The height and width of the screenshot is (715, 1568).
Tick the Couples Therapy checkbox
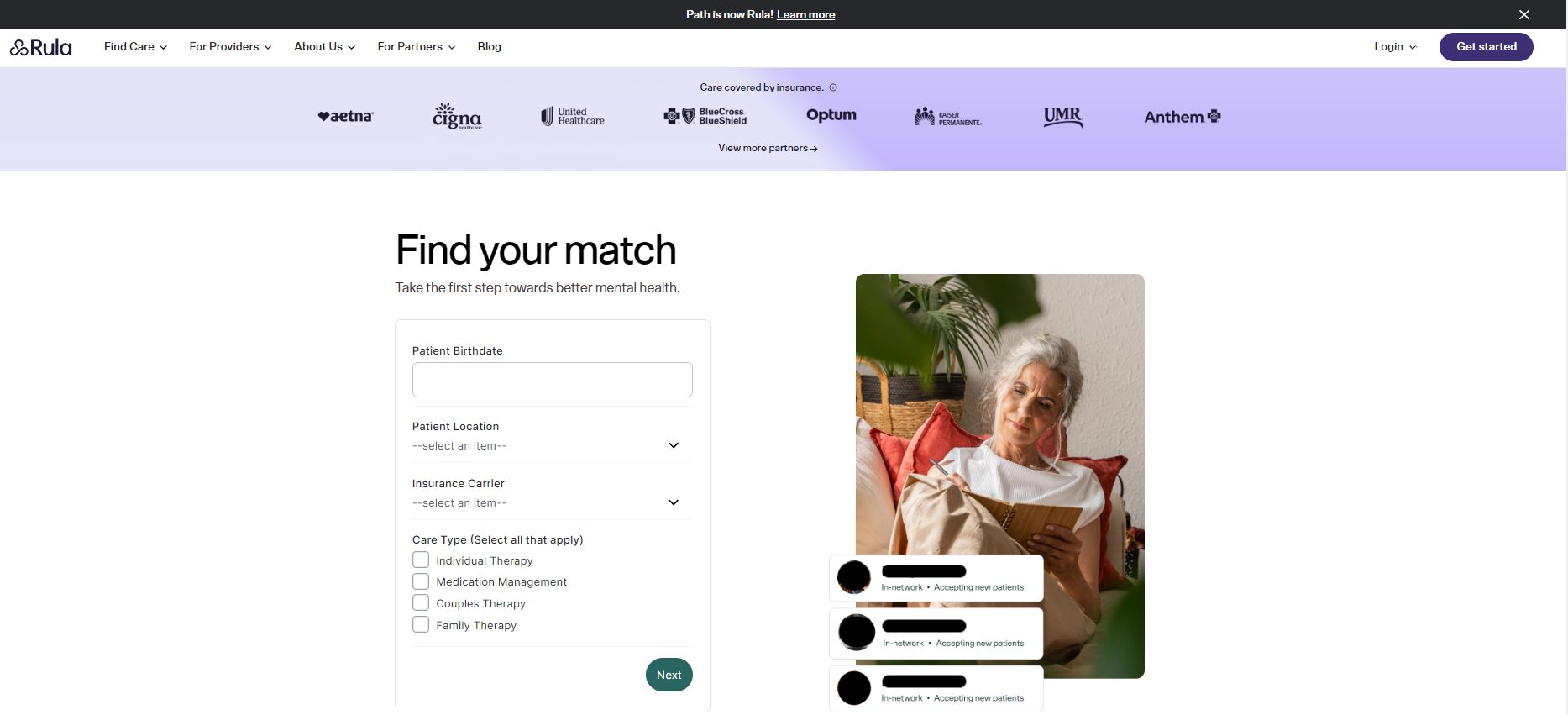click(421, 602)
